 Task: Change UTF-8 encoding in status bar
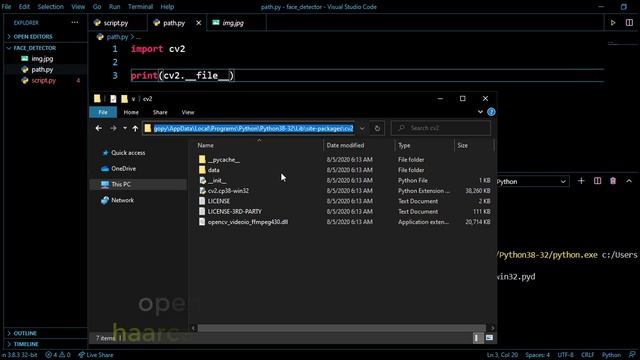[565, 355]
